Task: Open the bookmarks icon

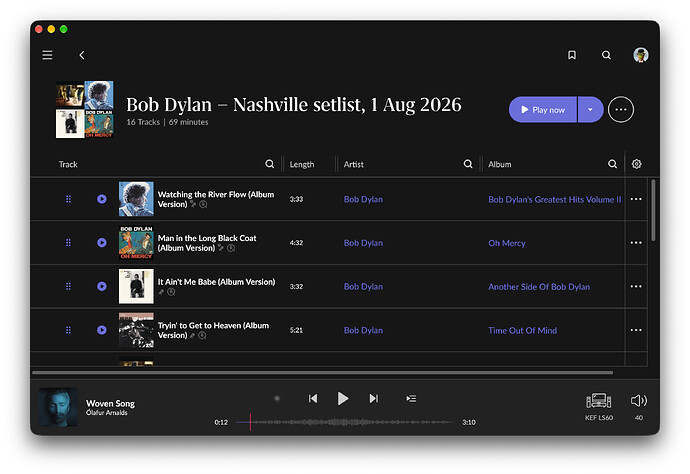Action: [572, 55]
